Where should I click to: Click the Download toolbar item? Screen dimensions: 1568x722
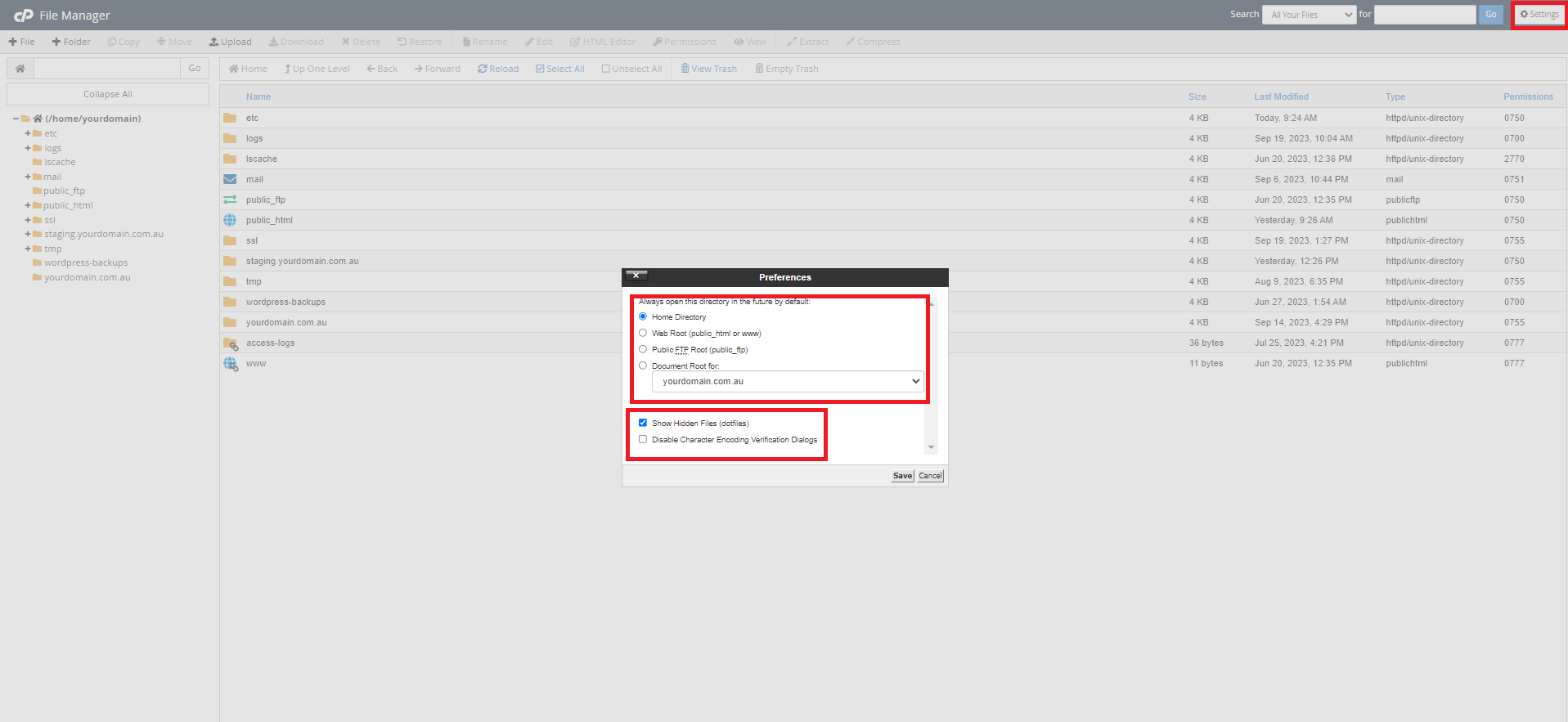(296, 42)
